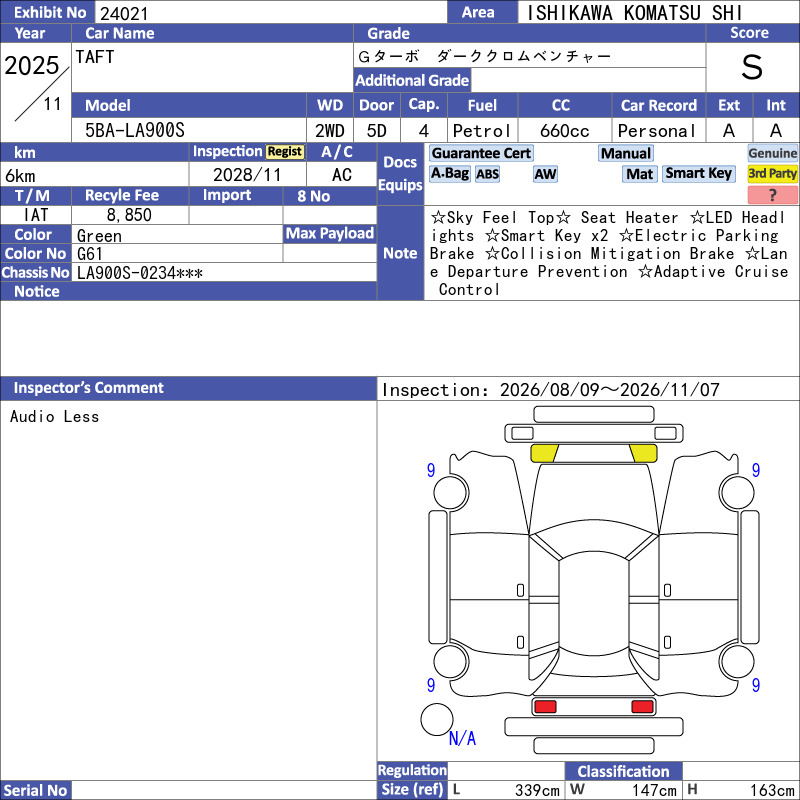Click the Personal car record value
The height and width of the screenshot is (800, 800).
tap(657, 131)
